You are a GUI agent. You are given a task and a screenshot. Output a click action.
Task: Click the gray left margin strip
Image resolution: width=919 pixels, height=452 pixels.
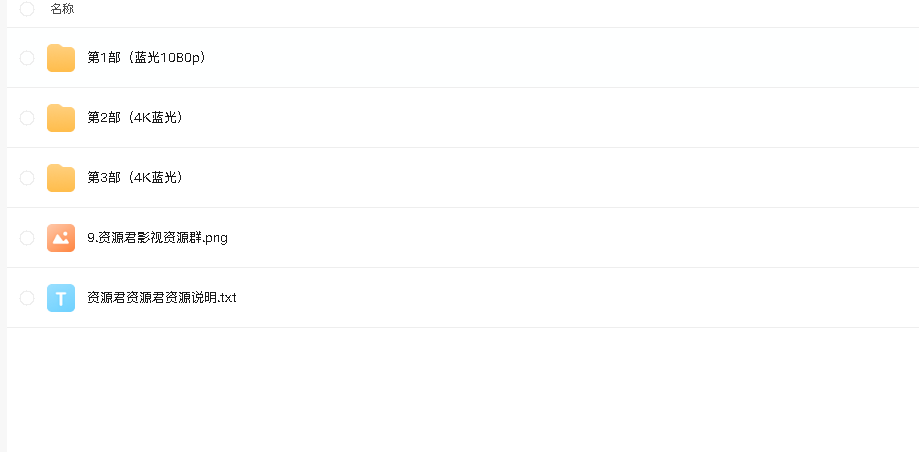4,226
